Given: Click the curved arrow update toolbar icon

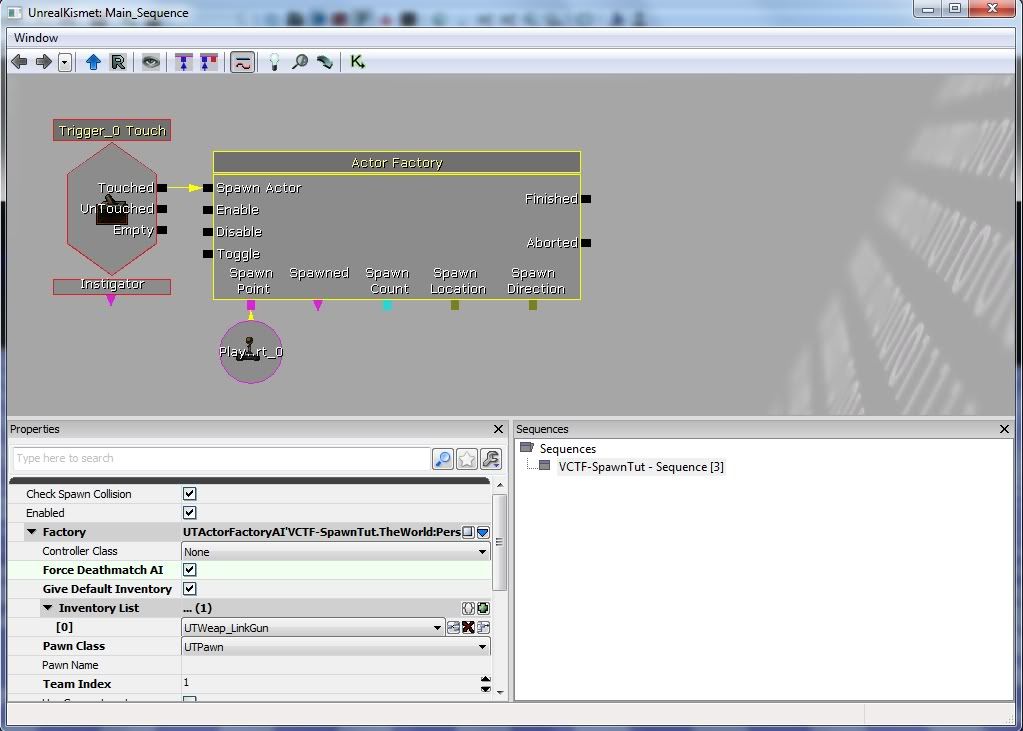Looking at the screenshot, I should pyautogui.click(x=325, y=62).
